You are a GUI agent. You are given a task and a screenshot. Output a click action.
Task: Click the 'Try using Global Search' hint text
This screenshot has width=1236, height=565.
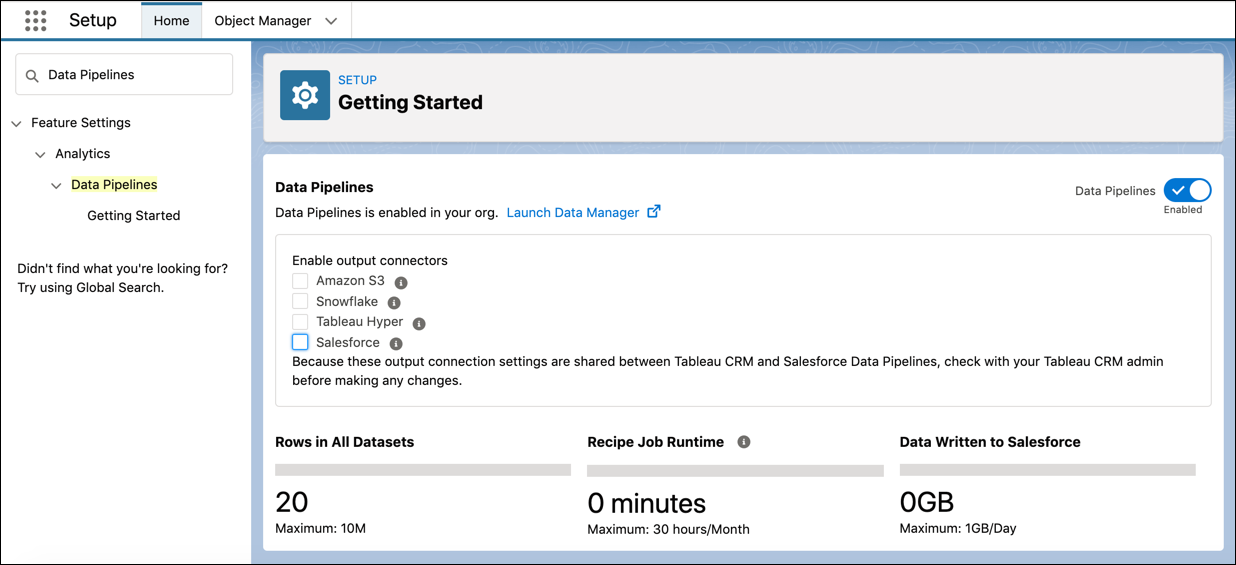(90, 287)
